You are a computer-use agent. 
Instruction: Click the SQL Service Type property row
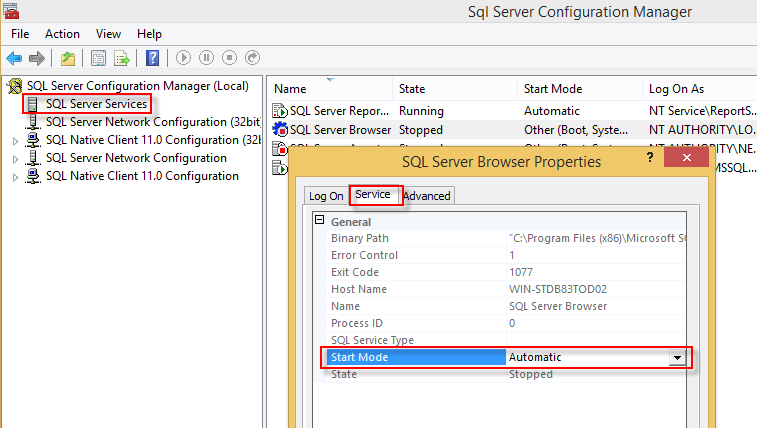tap(506, 340)
